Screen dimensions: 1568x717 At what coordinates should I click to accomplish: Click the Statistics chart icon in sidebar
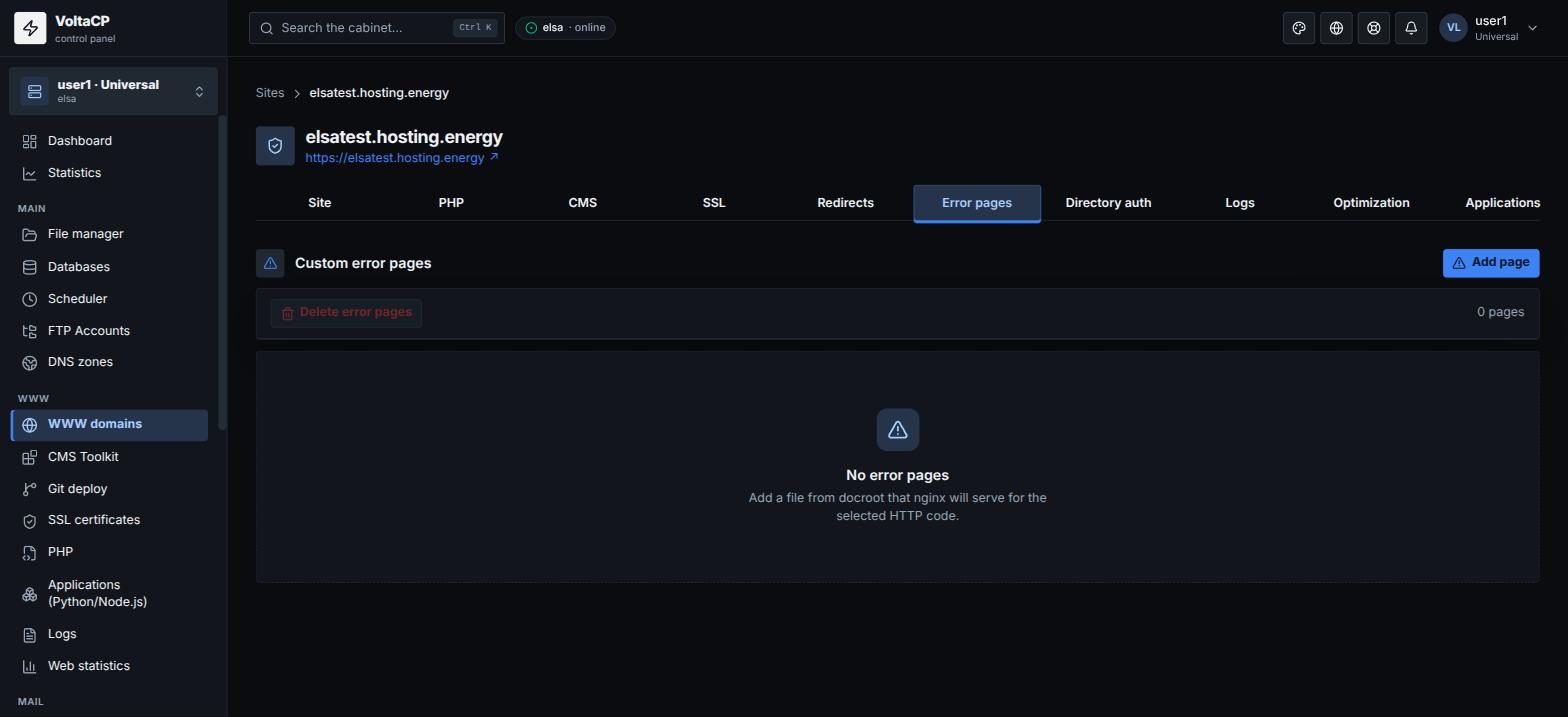tap(30, 173)
